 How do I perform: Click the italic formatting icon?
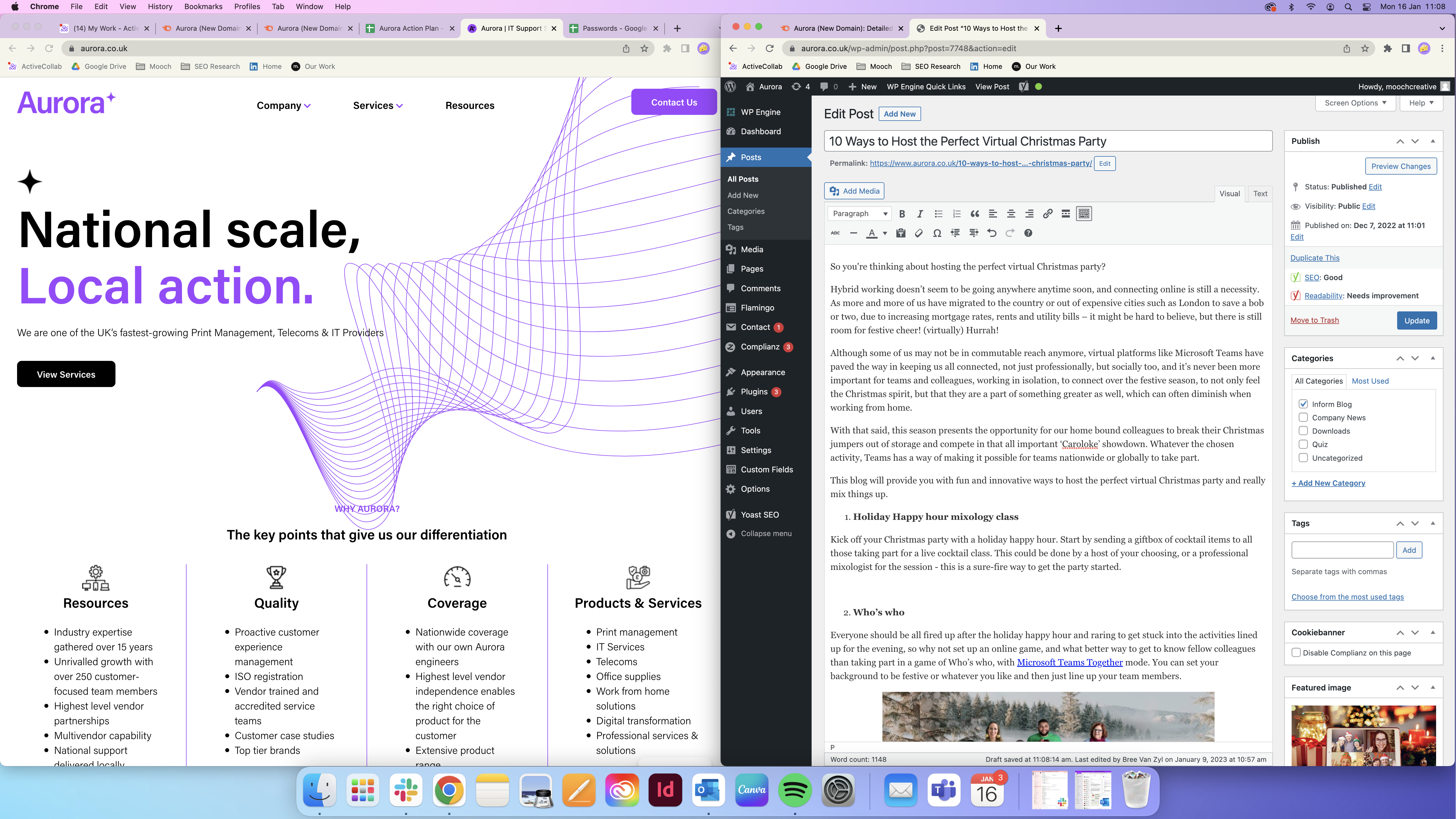[x=920, y=214]
